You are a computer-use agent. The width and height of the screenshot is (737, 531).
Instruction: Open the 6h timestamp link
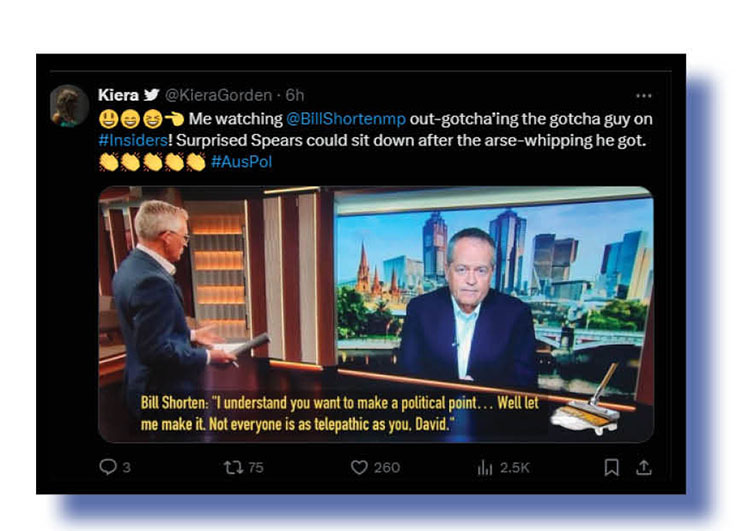coord(295,95)
